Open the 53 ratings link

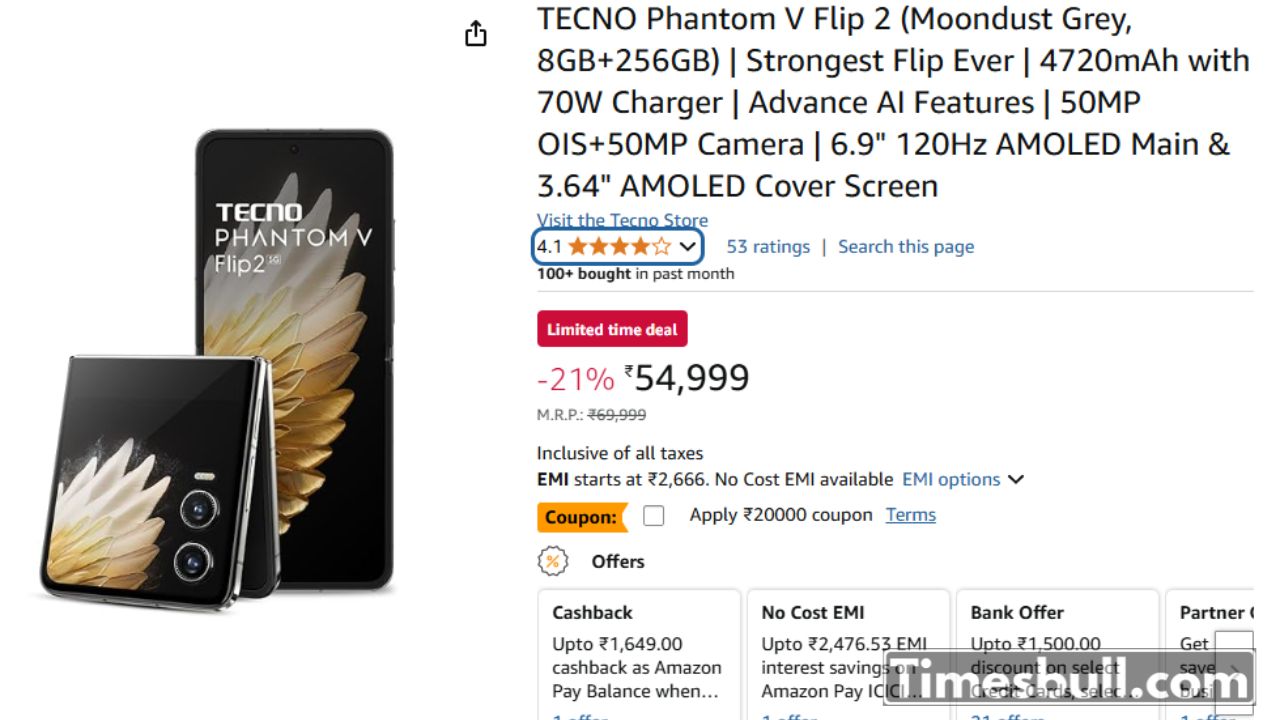[768, 247]
